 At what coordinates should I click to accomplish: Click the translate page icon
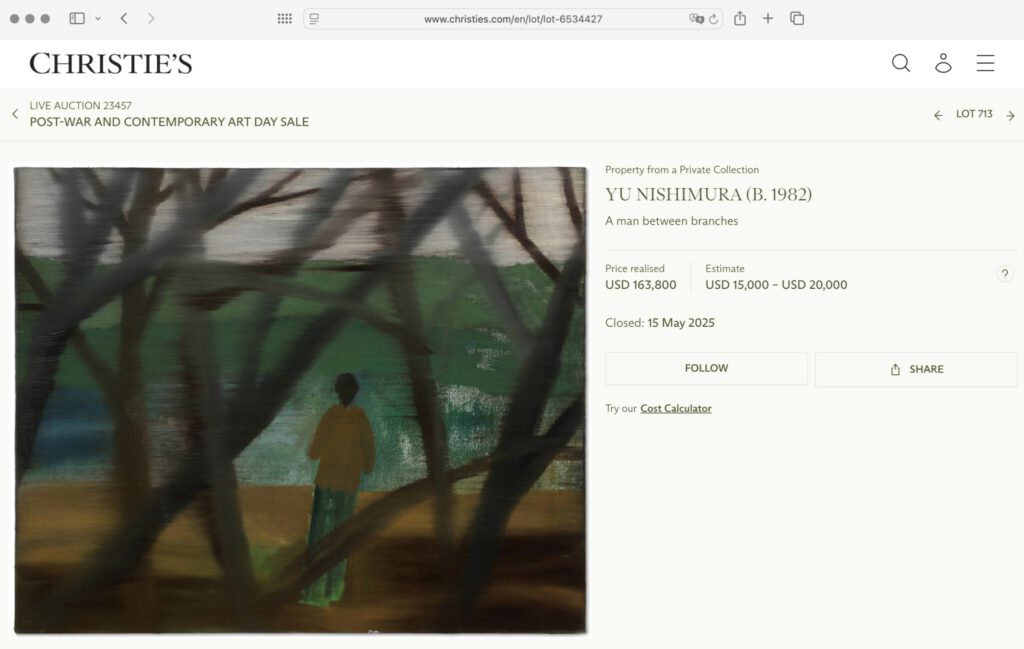point(696,19)
